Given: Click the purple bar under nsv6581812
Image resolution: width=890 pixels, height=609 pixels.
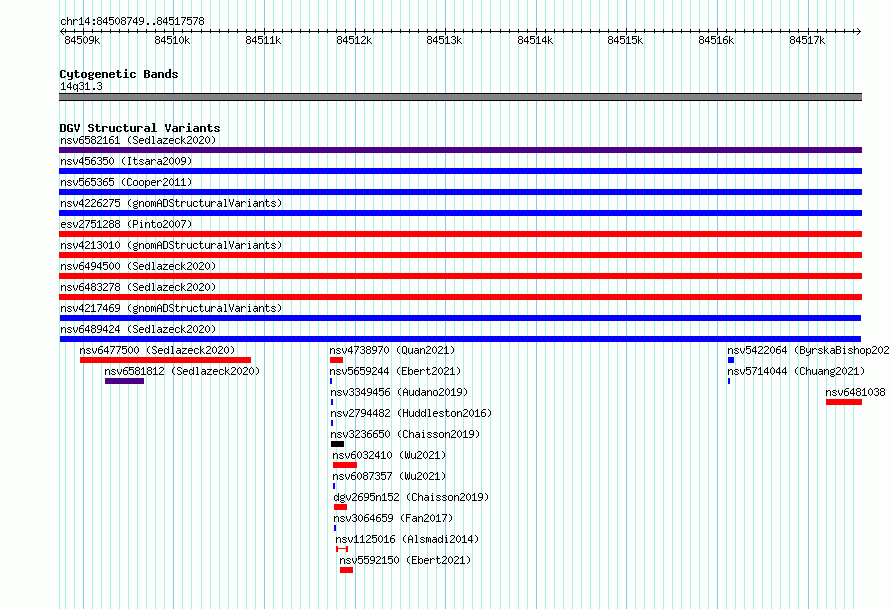Looking at the screenshot, I should (x=124, y=381).
